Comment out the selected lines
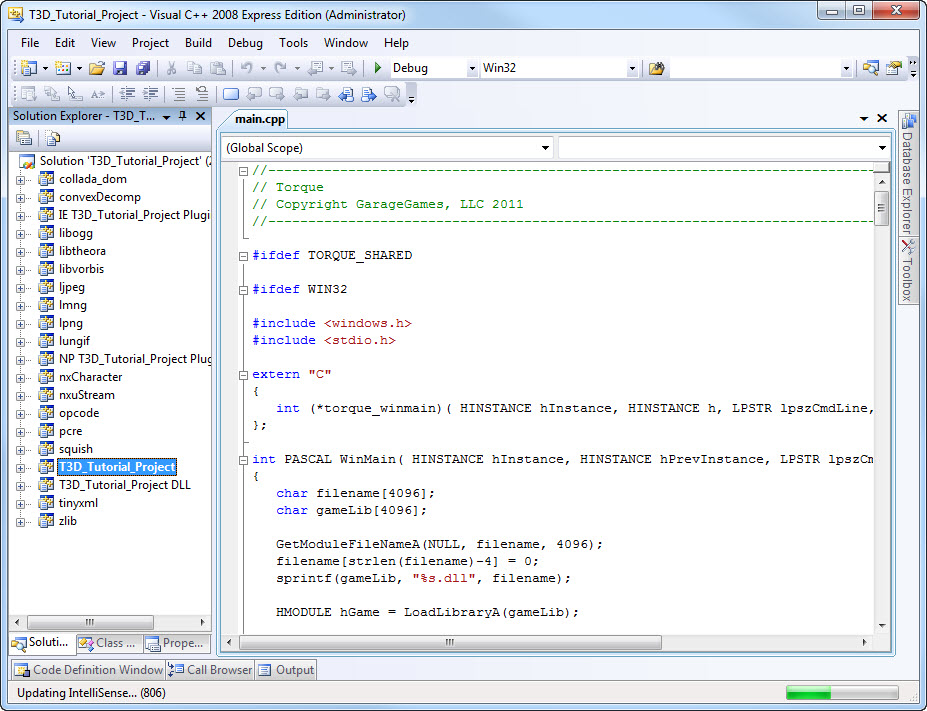 [x=178, y=94]
